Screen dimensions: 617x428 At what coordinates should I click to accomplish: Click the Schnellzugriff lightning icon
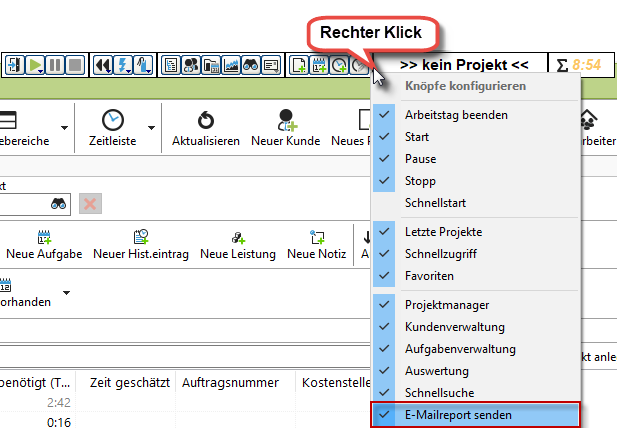pos(122,65)
